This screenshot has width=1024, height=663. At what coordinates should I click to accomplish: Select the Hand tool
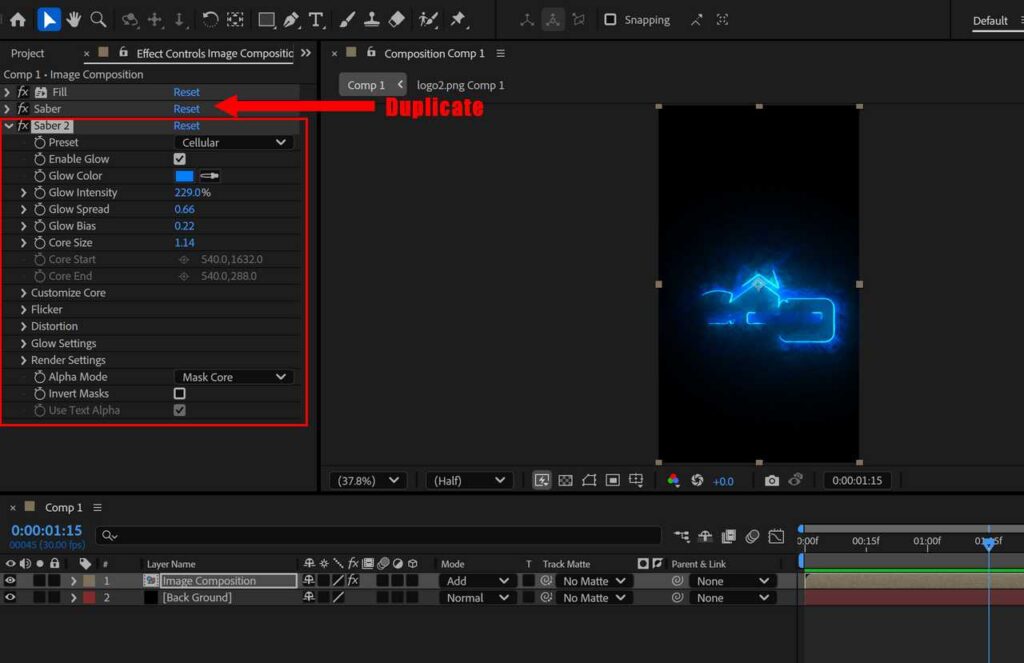click(74, 20)
